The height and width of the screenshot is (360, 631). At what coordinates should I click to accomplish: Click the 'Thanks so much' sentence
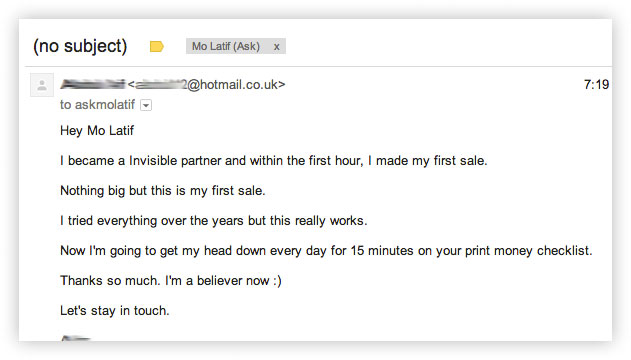pos(171,280)
